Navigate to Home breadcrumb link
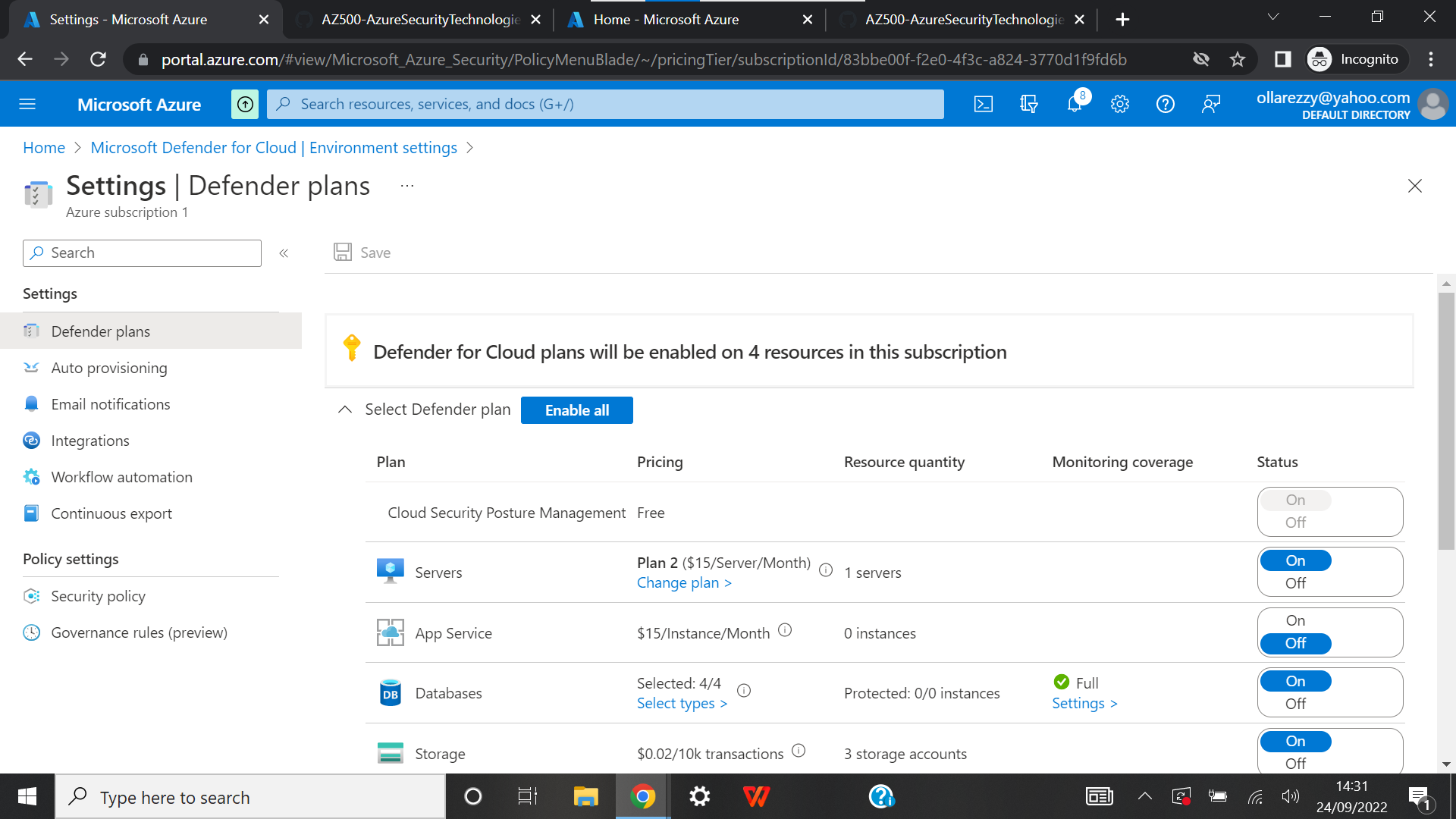This screenshot has height=819, width=1456. (43, 147)
